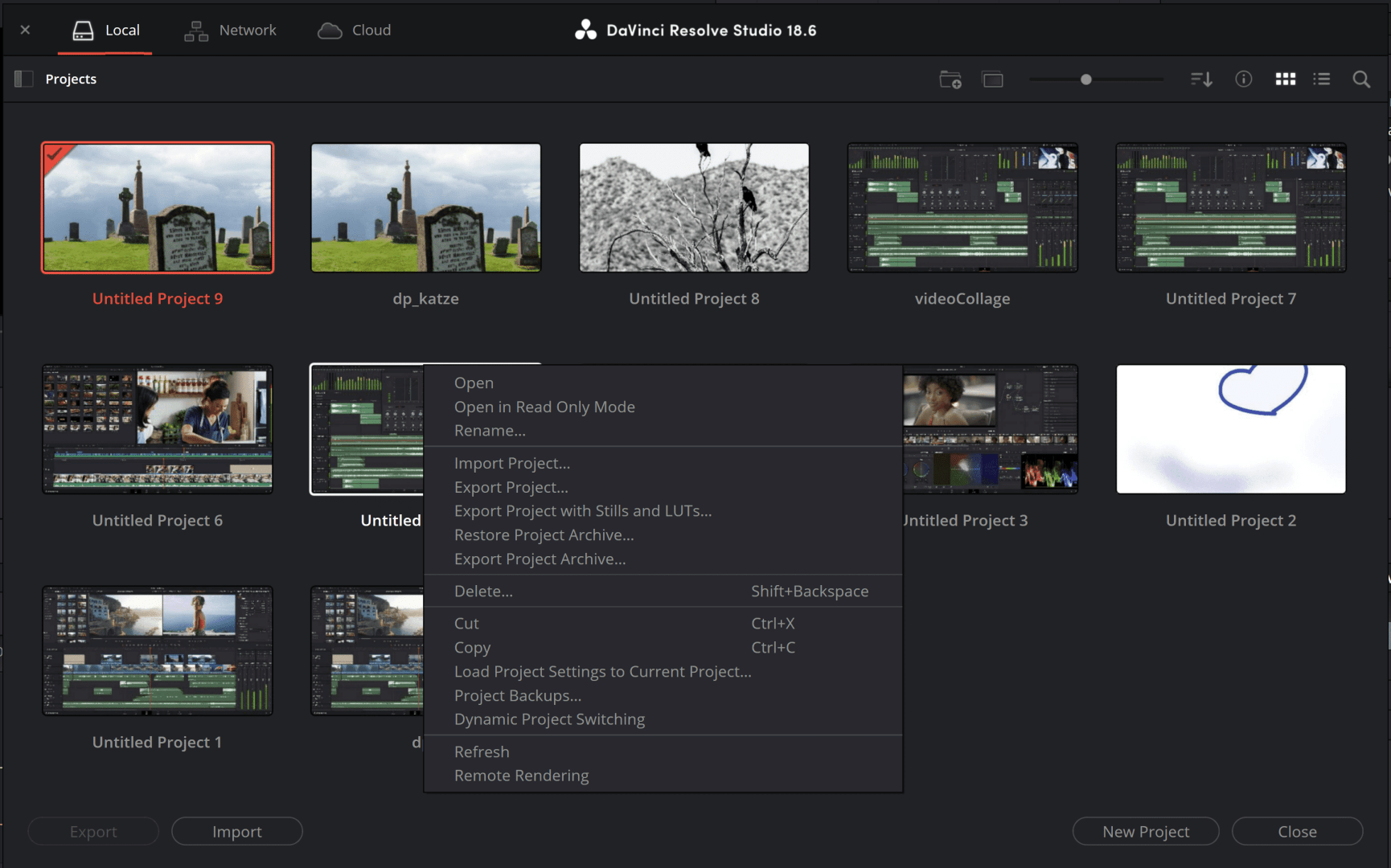This screenshot has height=868, width=1391.
Task: Click the New Project button
Action: tap(1145, 831)
